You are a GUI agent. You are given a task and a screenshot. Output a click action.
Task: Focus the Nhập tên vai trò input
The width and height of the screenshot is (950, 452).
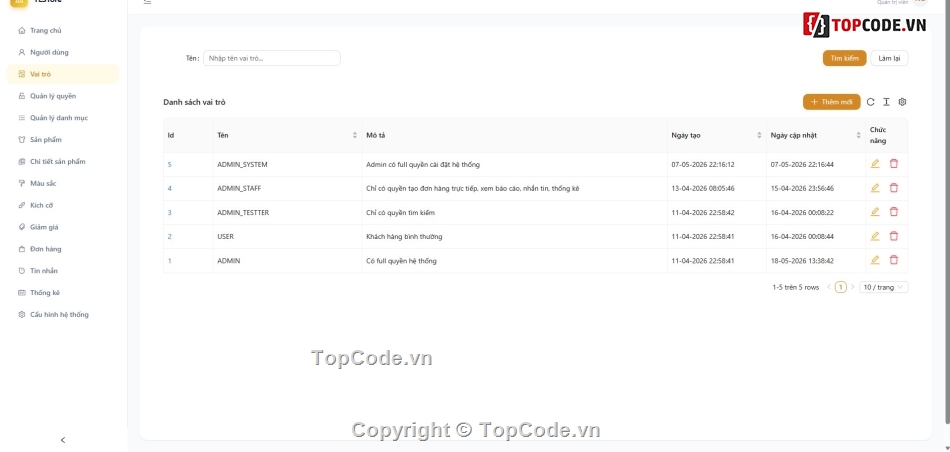(x=271, y=58)
